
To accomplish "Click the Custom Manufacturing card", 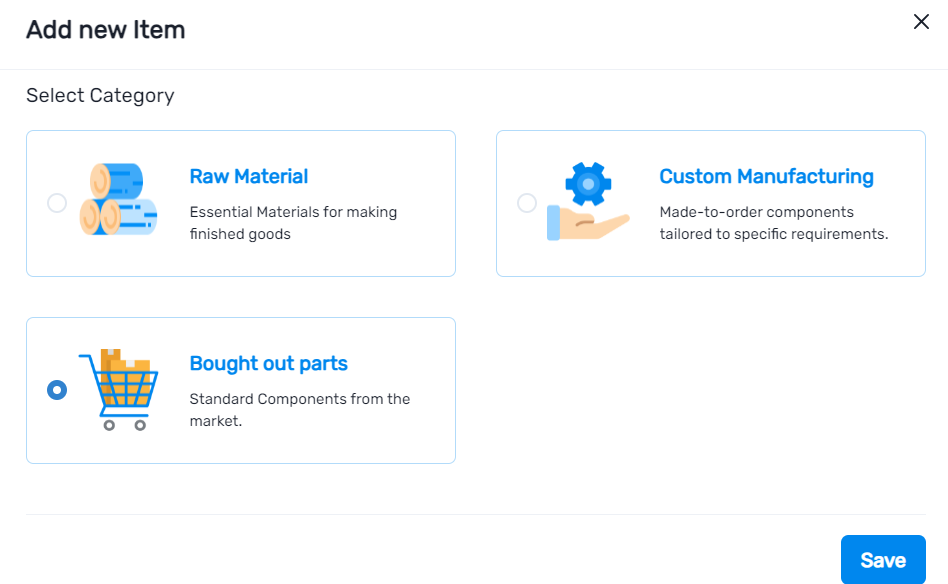I will click(x=710, y=203).
